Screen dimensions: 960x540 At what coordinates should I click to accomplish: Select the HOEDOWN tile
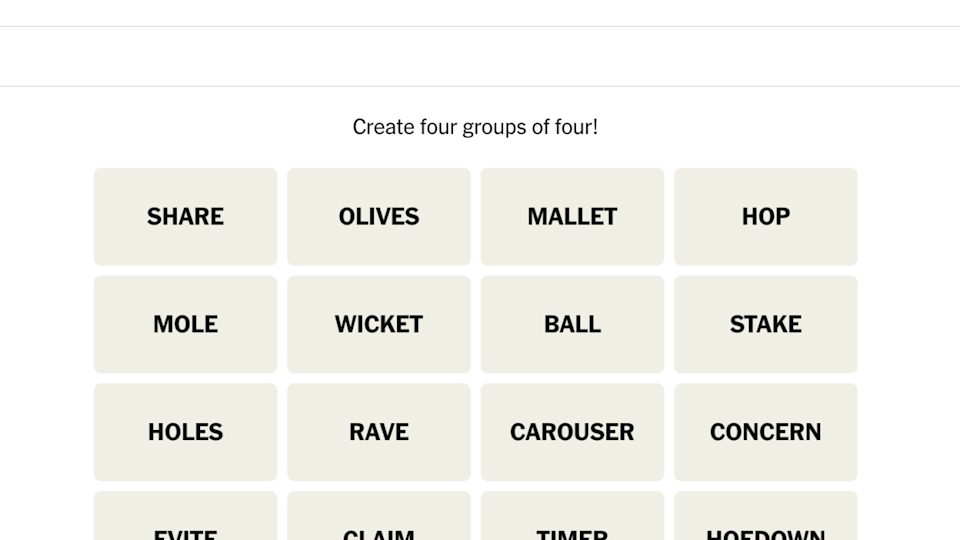point(766,518)
